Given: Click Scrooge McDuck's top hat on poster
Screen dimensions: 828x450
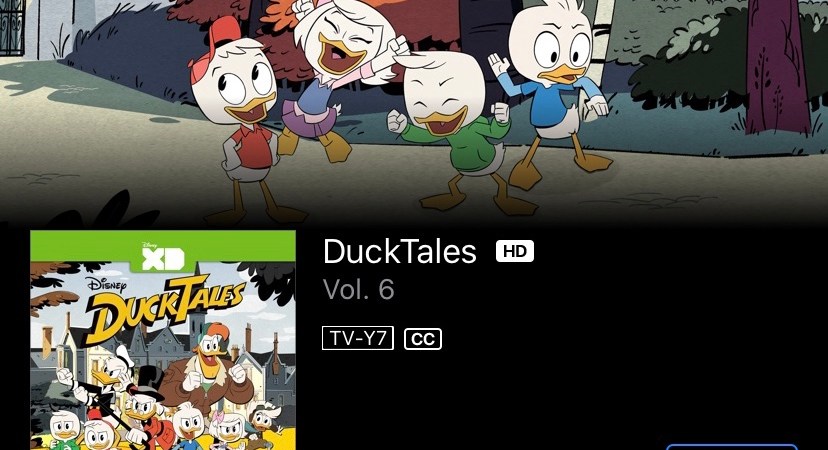Looking at the screenshot, I should (x=148, y=381).
